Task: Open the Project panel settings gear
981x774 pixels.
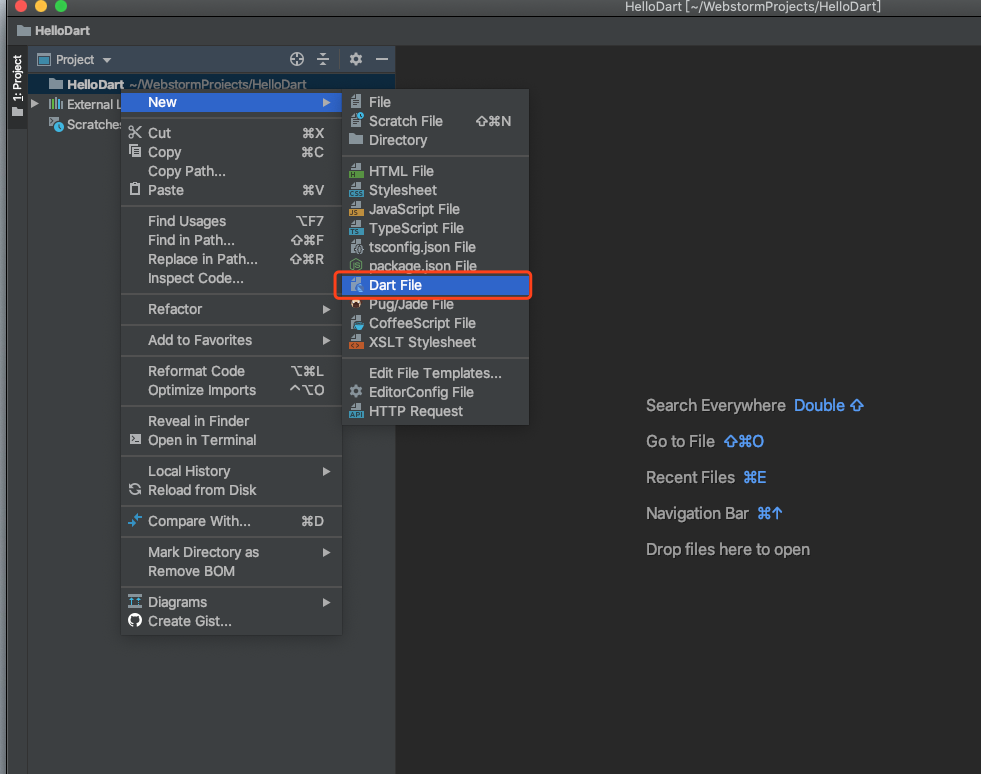Action: point(356,59)
